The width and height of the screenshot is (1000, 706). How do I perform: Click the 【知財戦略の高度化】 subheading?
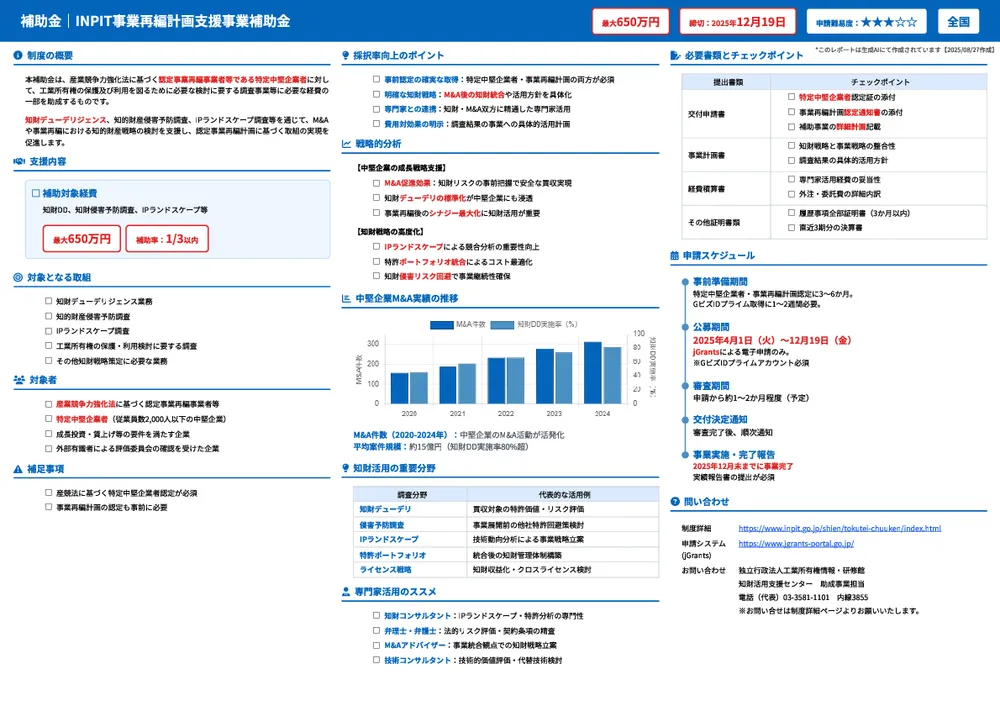tap(391, 232)
